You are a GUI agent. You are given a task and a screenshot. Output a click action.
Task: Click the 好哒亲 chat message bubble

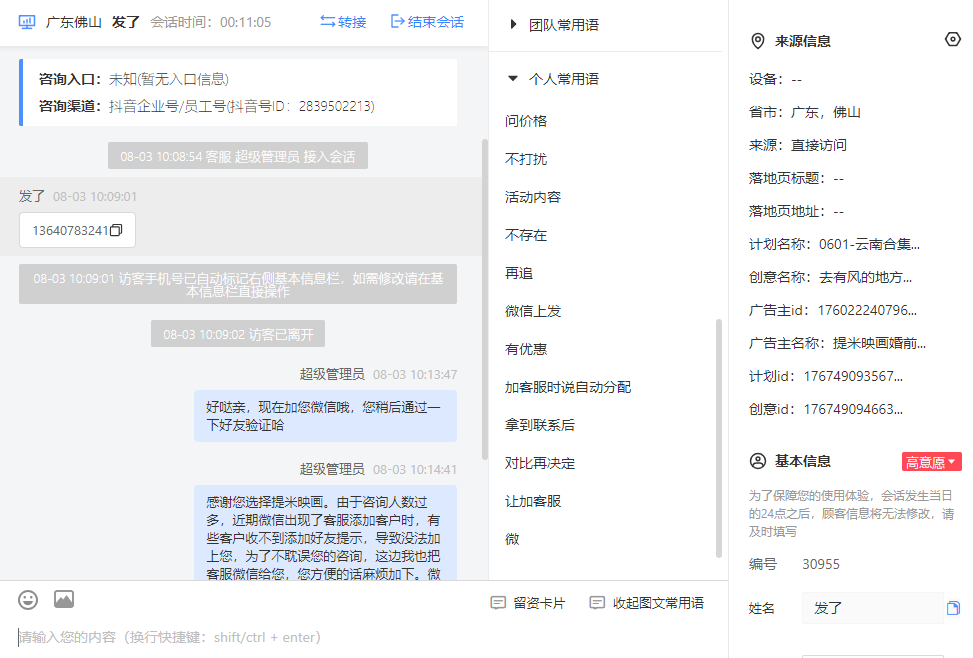point(325,416)
